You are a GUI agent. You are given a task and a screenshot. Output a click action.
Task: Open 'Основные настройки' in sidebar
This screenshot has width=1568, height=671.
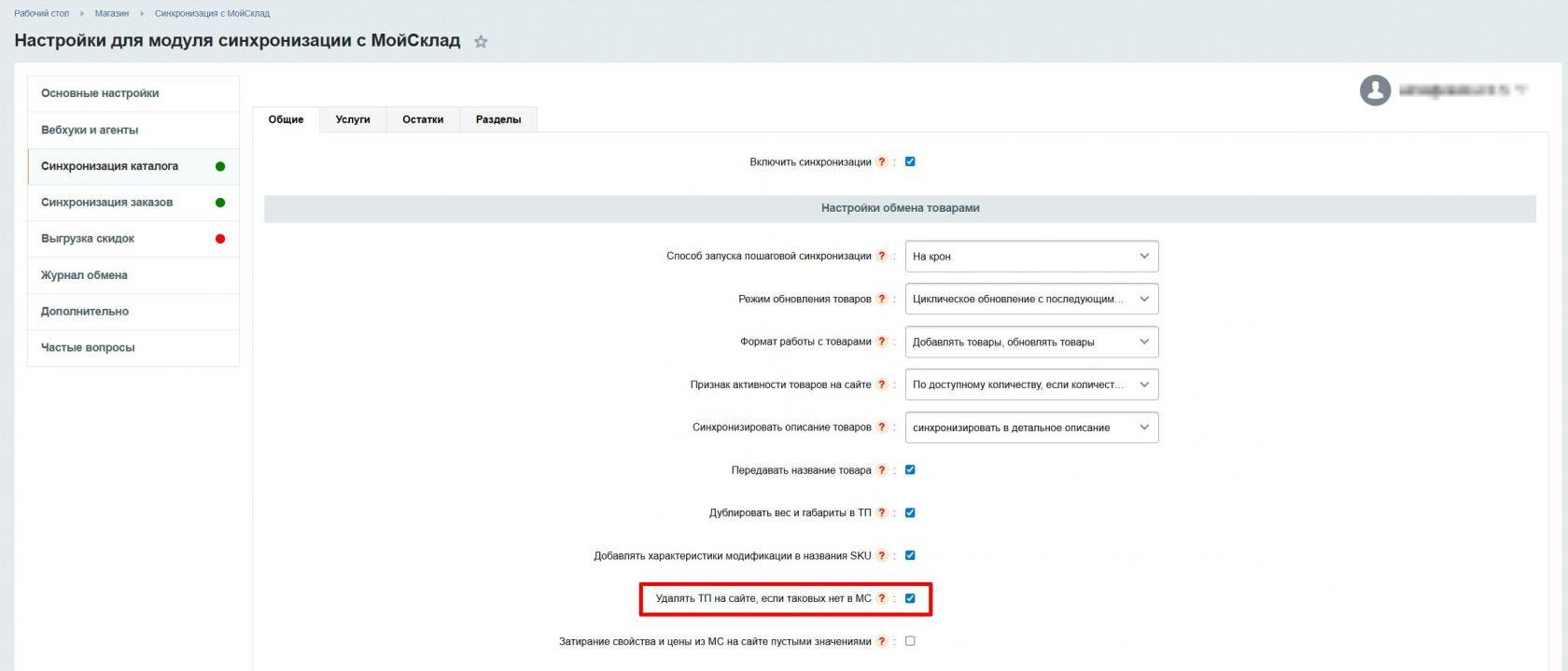pyautogui.click(x=133, y=94)
